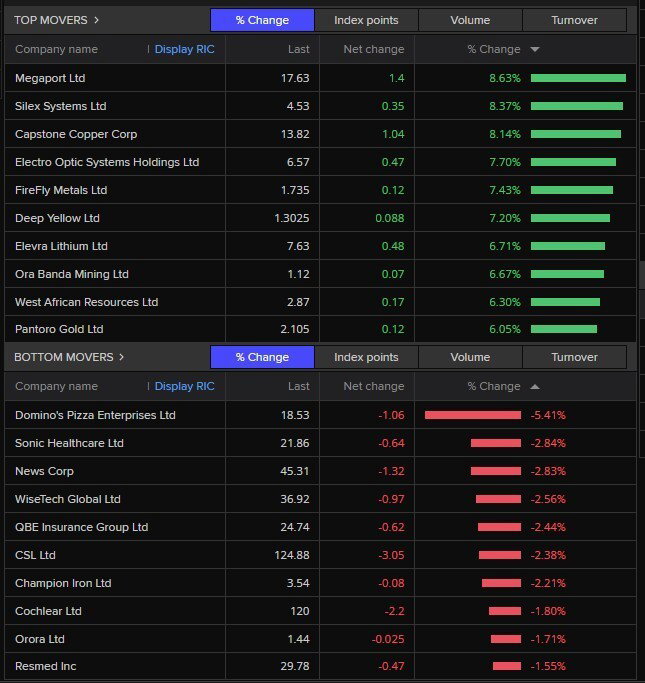Select Deep Yellow Ltd company
645x683 pixels.
[x=57, y=218]
